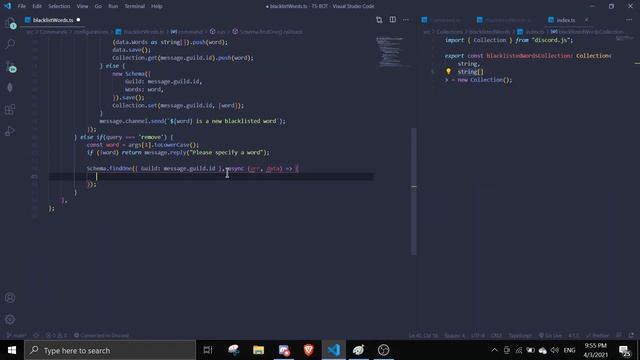Viewport: 640px width, 360px height.
Task: Click 'Connected to Discord' status bar item
Action: click(x=101, y=336)
